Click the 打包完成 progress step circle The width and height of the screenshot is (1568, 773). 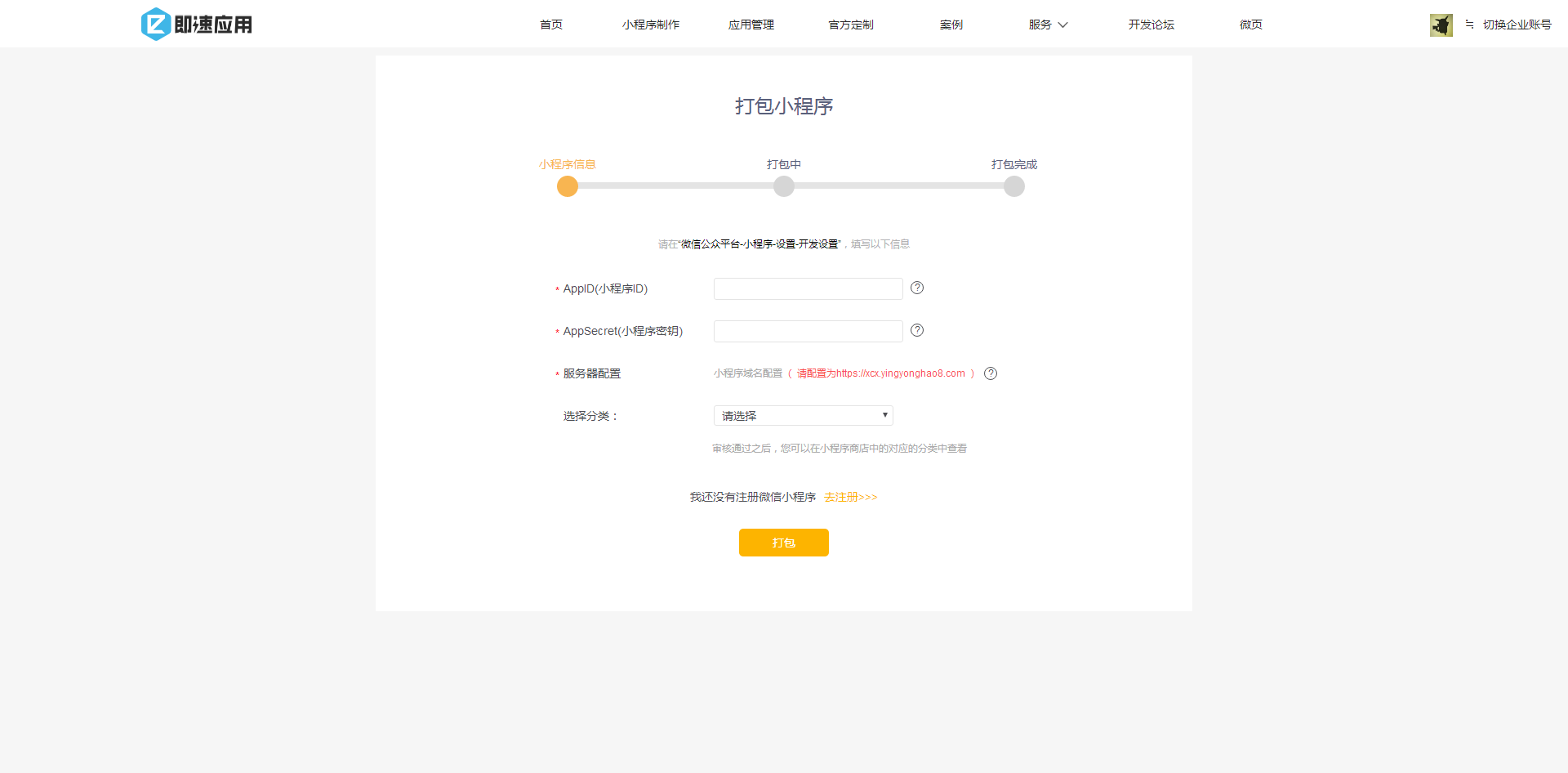coord(1013,185)
